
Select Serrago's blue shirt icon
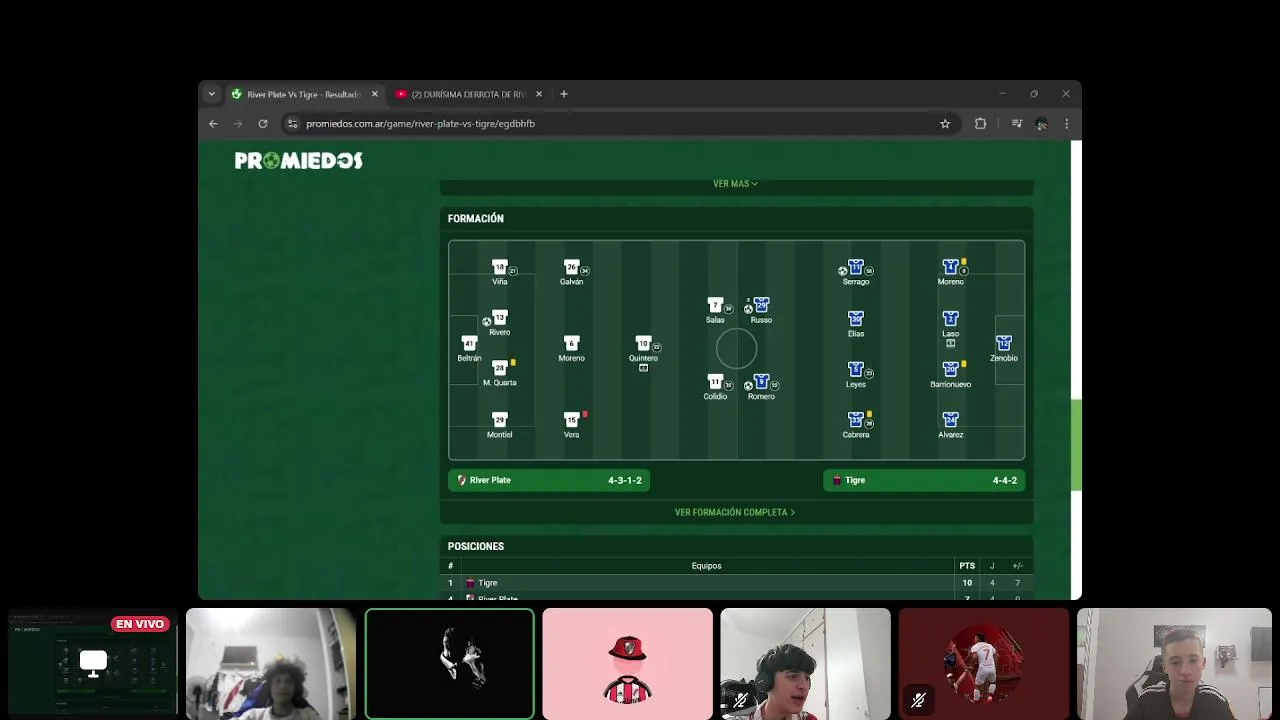pyautogui.click(x=855, y=267)
